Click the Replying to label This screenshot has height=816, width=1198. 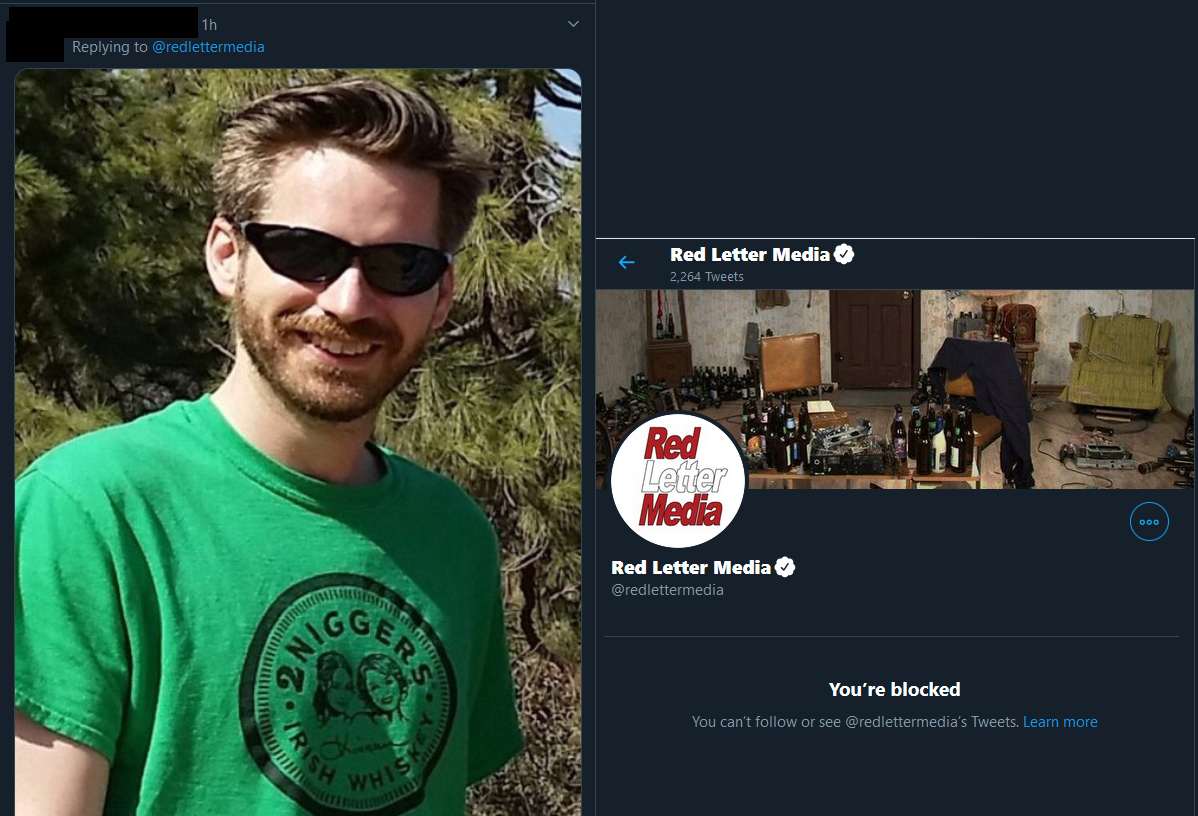(x=109, y=47)
